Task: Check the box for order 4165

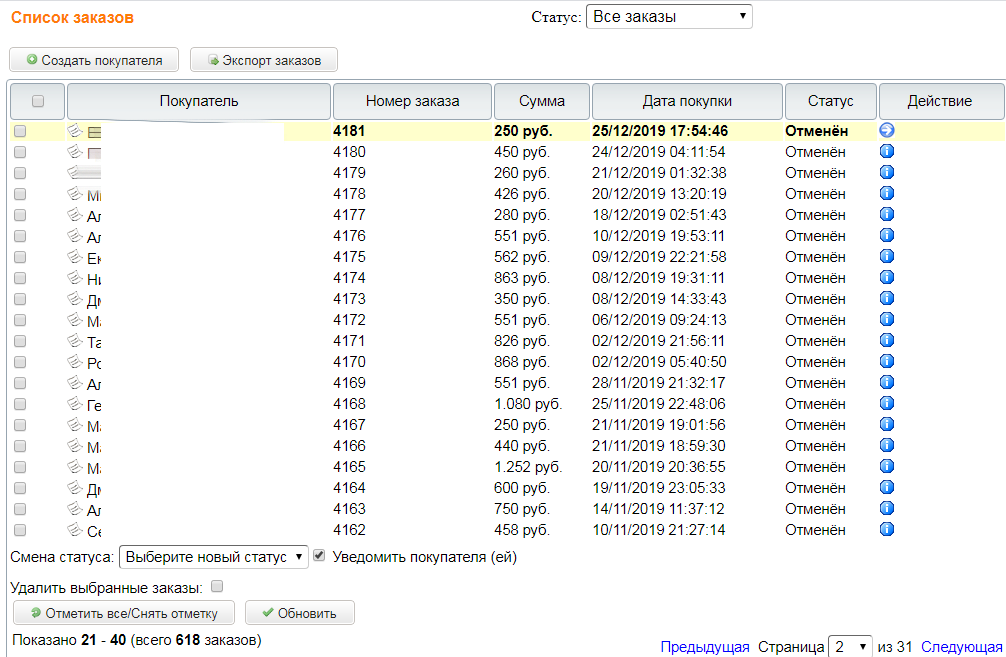Action: pyautogui.click(x=20, y=467)
